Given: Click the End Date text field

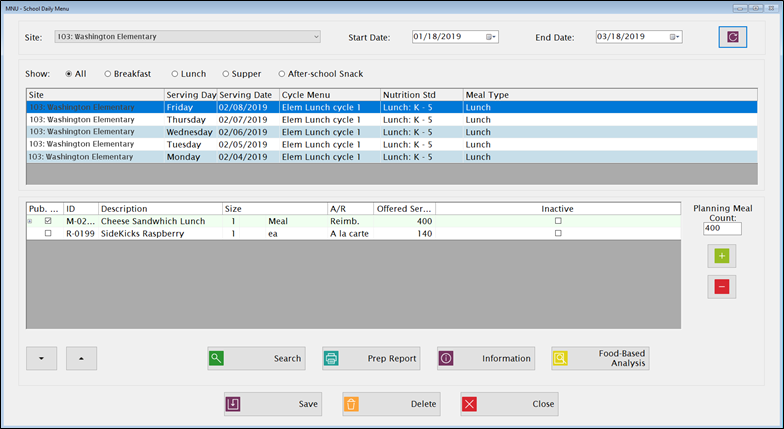Looking at the screenshot, I should (632, 36).
